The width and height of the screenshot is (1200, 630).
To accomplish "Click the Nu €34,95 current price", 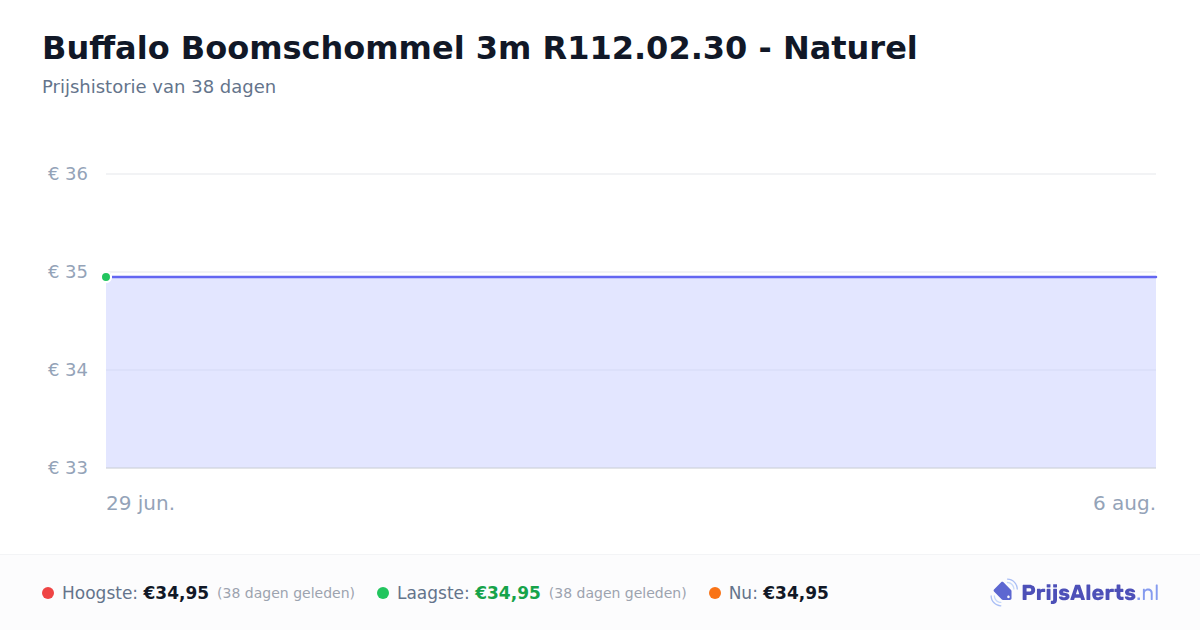I will (x=796, y=593).
